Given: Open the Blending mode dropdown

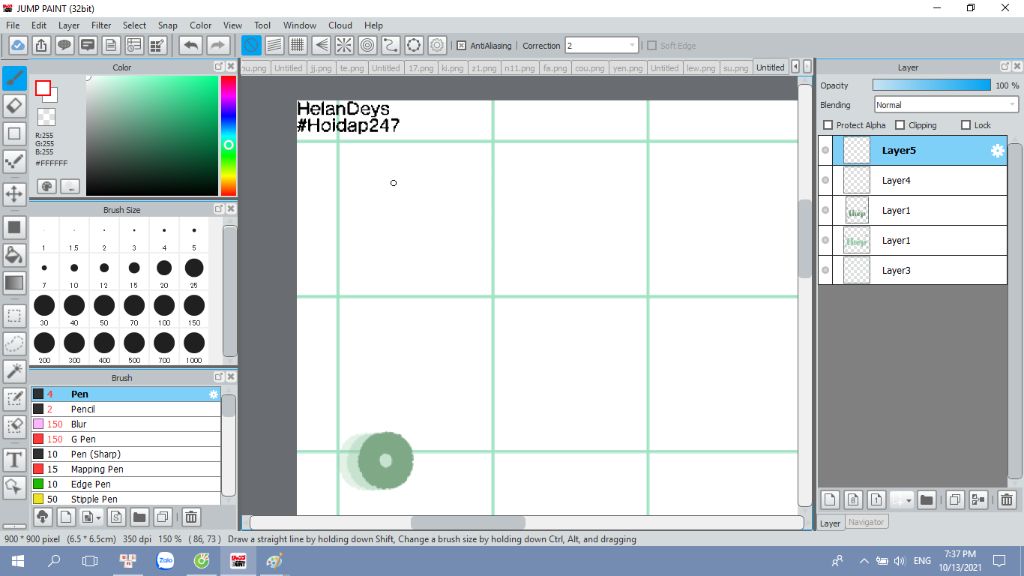Looking at the screenshot, I should (946, 104).
